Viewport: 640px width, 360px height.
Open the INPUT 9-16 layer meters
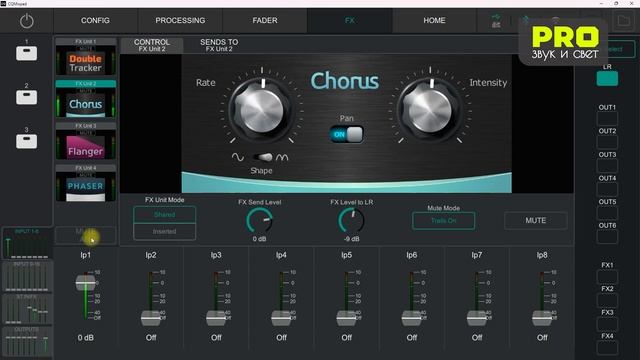[x=27, y=276]
